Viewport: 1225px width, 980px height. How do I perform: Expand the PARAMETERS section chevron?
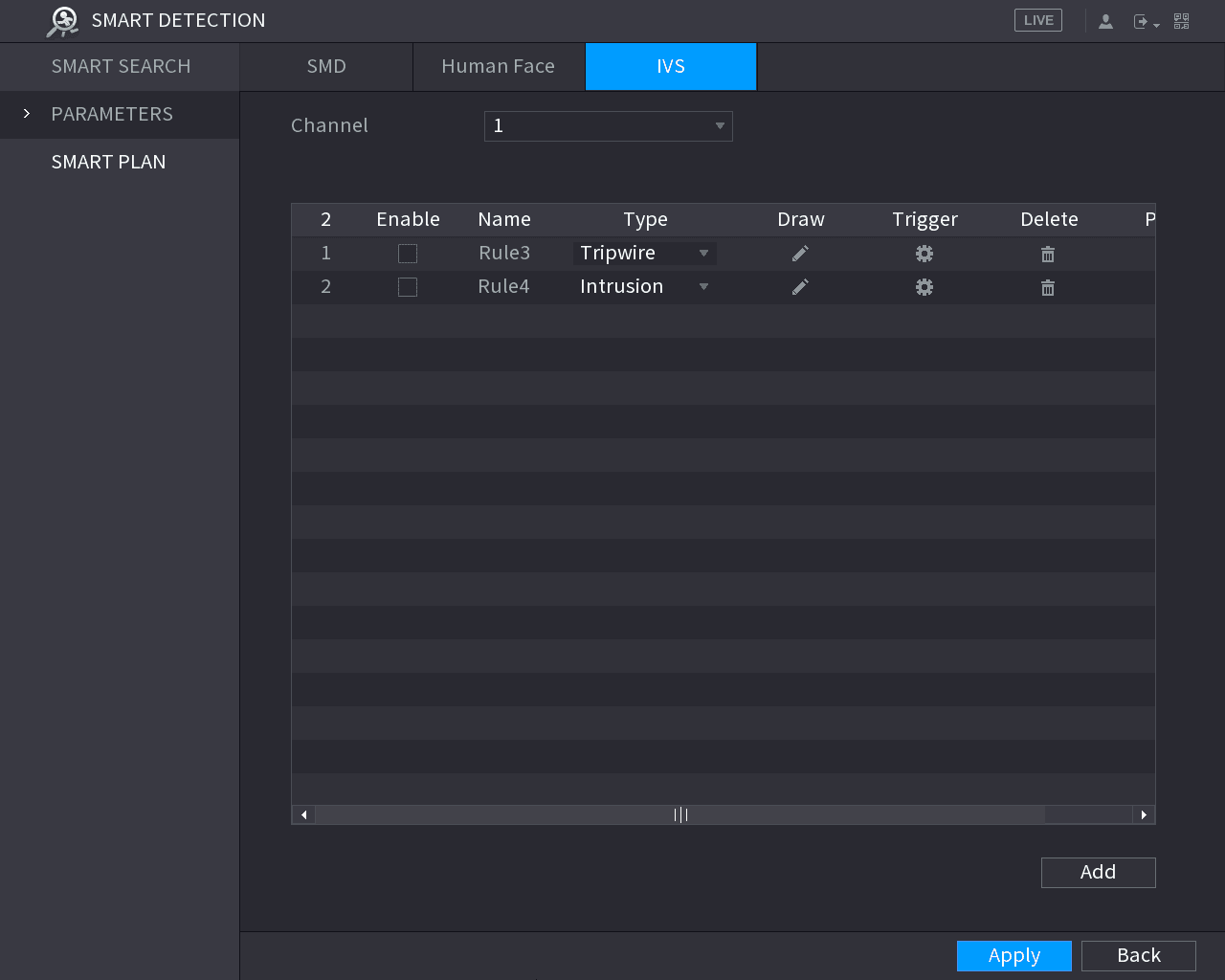click(x=27, y=114)
